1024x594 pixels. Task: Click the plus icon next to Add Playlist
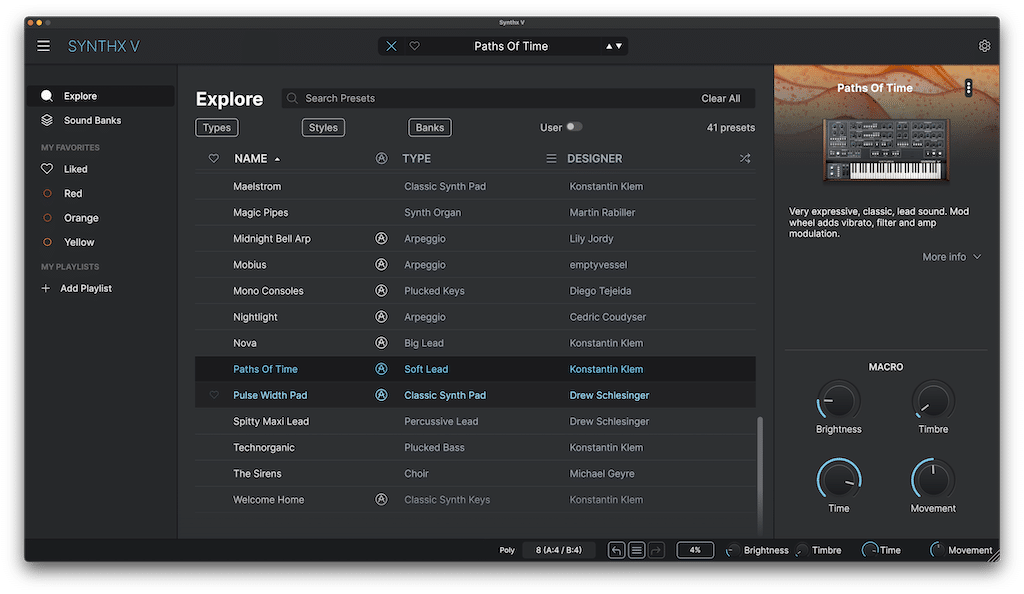point(46,288)
